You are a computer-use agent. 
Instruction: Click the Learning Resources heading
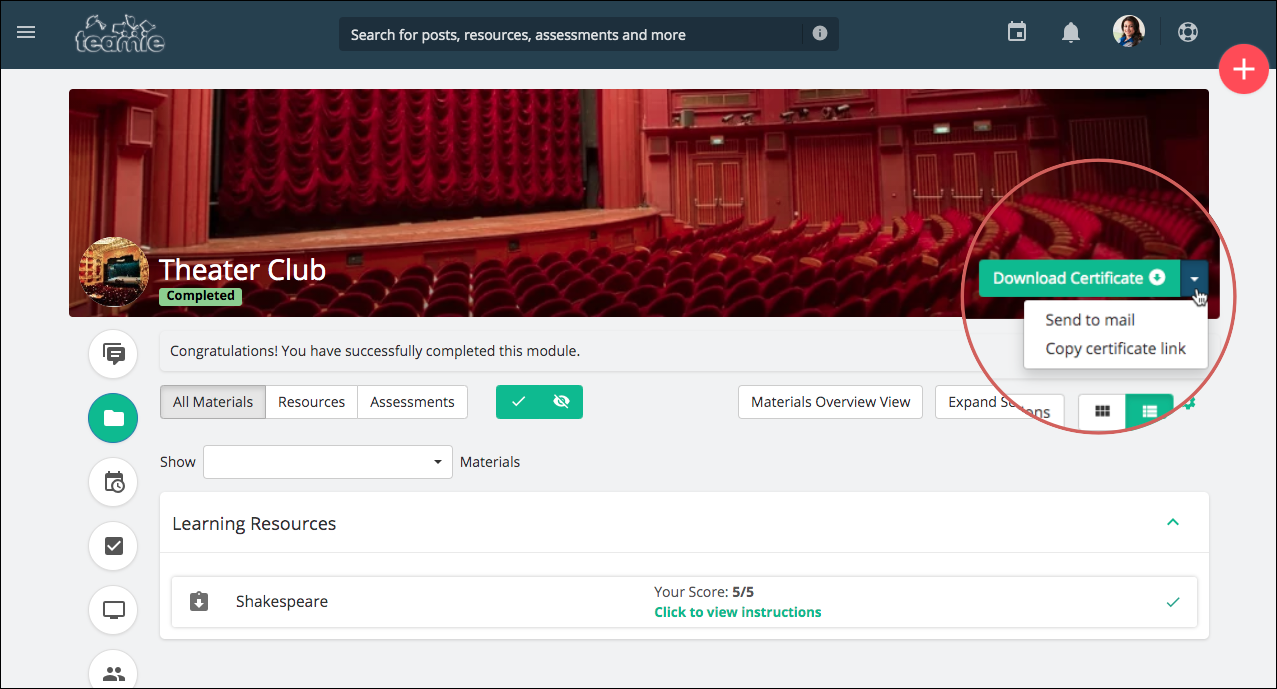click(254, 523)
